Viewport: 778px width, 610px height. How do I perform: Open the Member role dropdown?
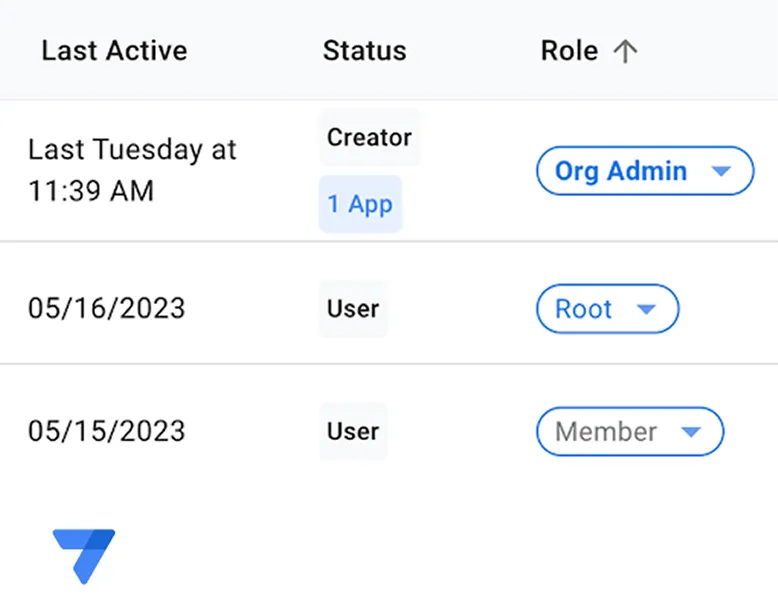(x=630, y=431)
